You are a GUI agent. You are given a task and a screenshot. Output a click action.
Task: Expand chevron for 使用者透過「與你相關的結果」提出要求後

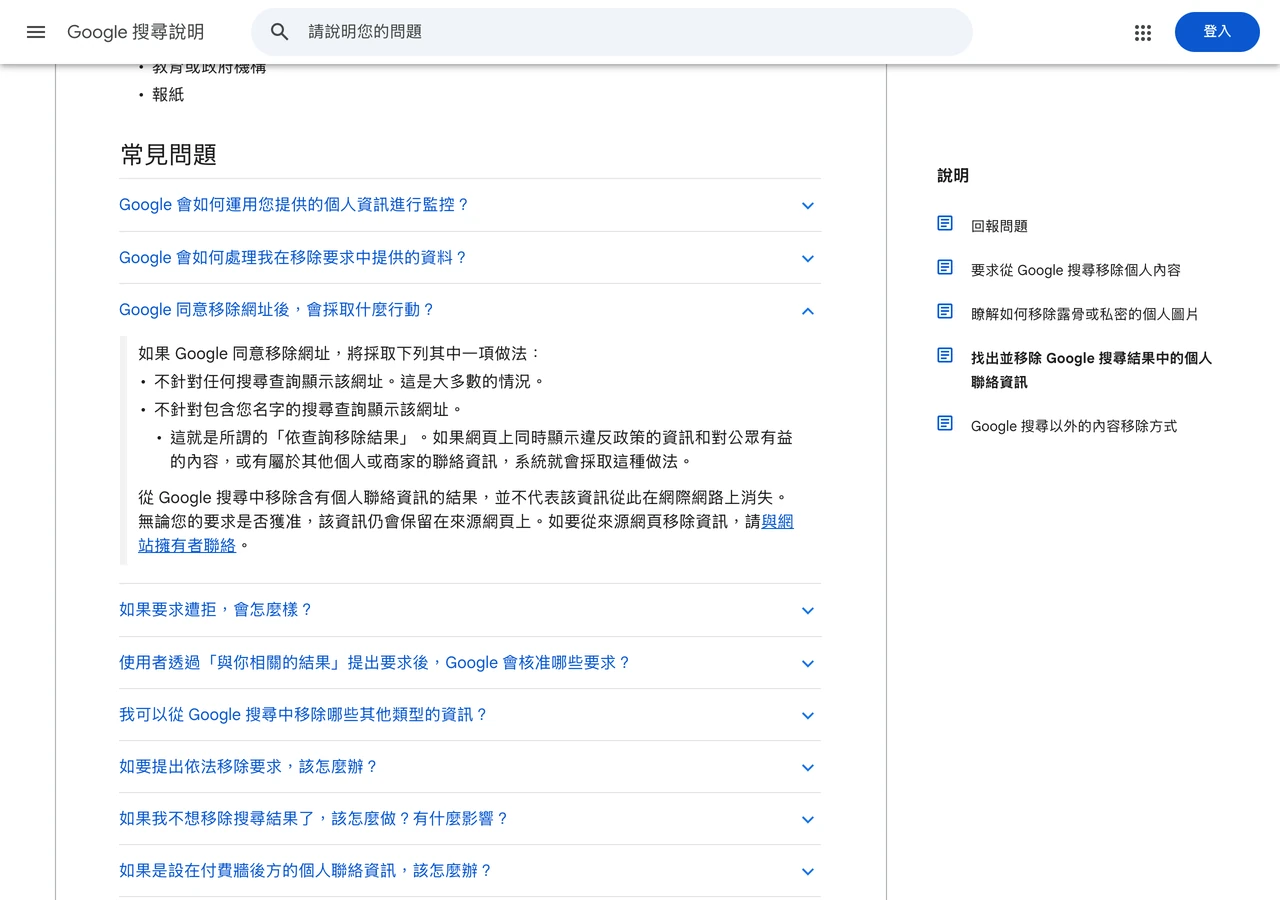[x=808, y=664]
